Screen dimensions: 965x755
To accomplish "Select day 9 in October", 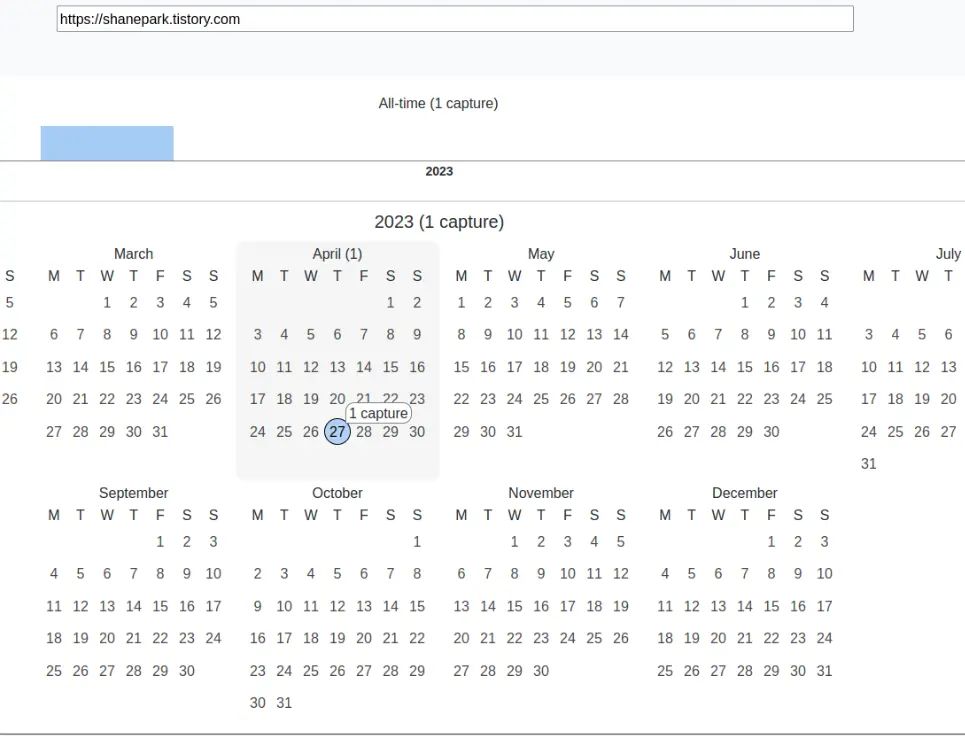I will click(257, 607).
